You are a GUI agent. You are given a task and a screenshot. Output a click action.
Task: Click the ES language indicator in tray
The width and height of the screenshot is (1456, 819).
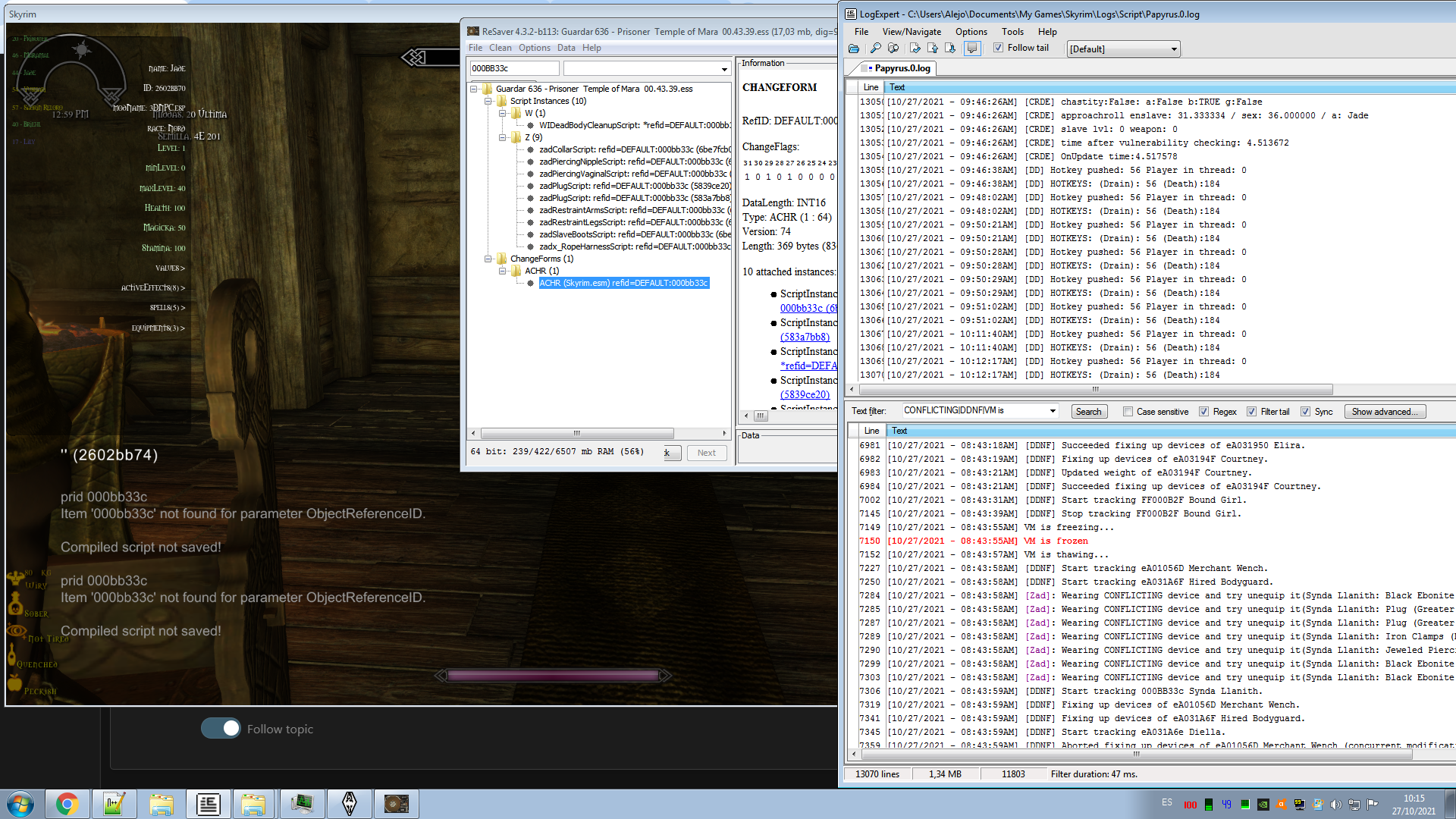coord(1167,802)
